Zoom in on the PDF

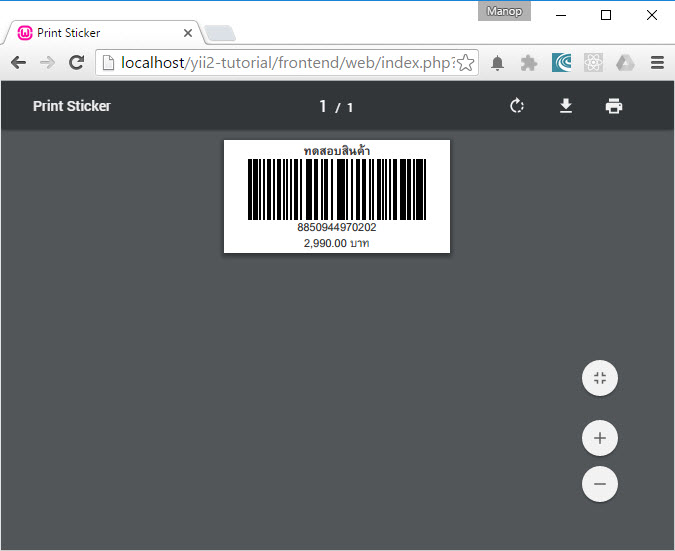click(x=600, y=438)
